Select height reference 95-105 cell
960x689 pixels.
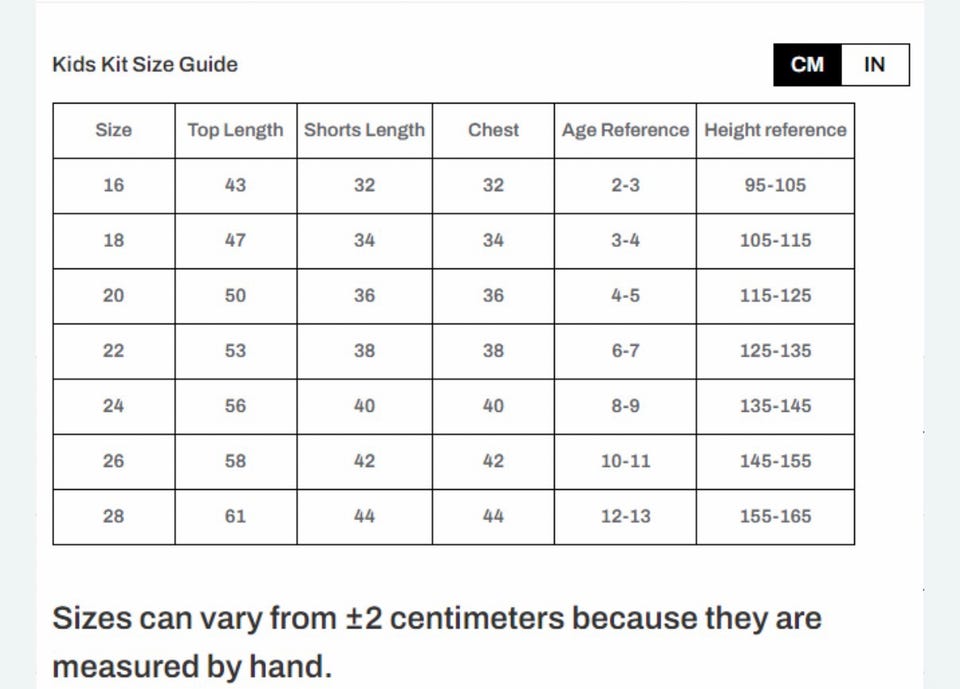click(x=775, y=185)
